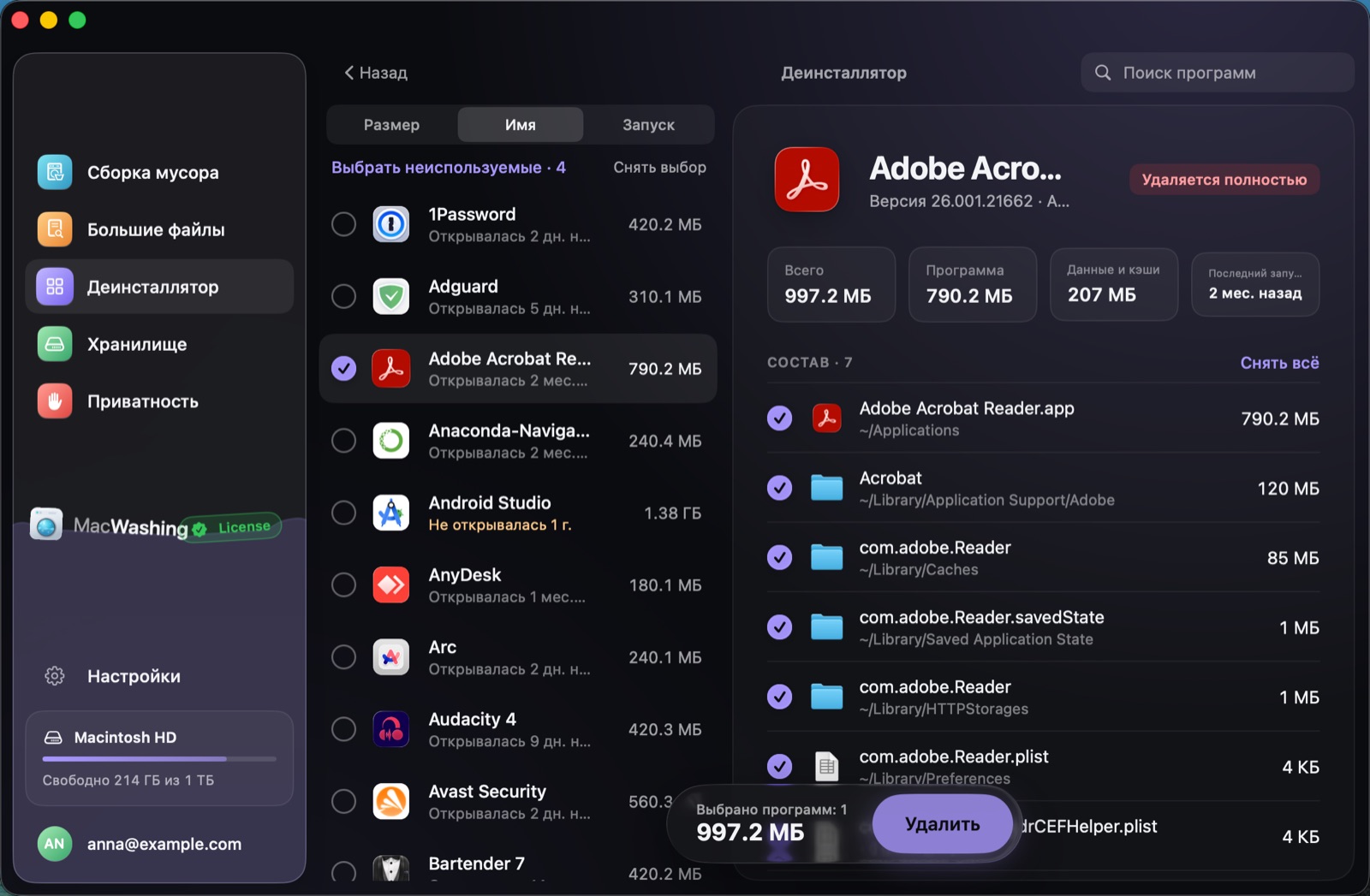
Task: Sort apps by Размер tab
Action: (391, 125)
